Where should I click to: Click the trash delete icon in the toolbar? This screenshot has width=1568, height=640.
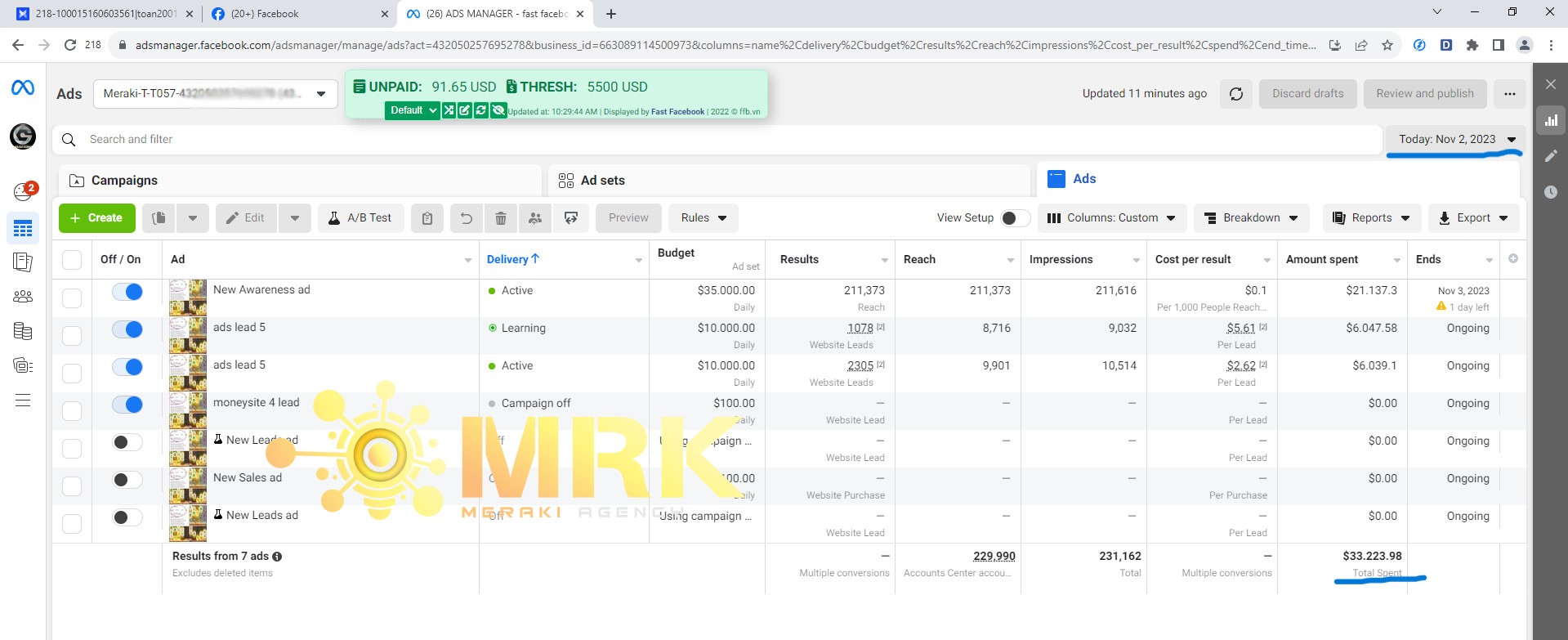[501, 218]
